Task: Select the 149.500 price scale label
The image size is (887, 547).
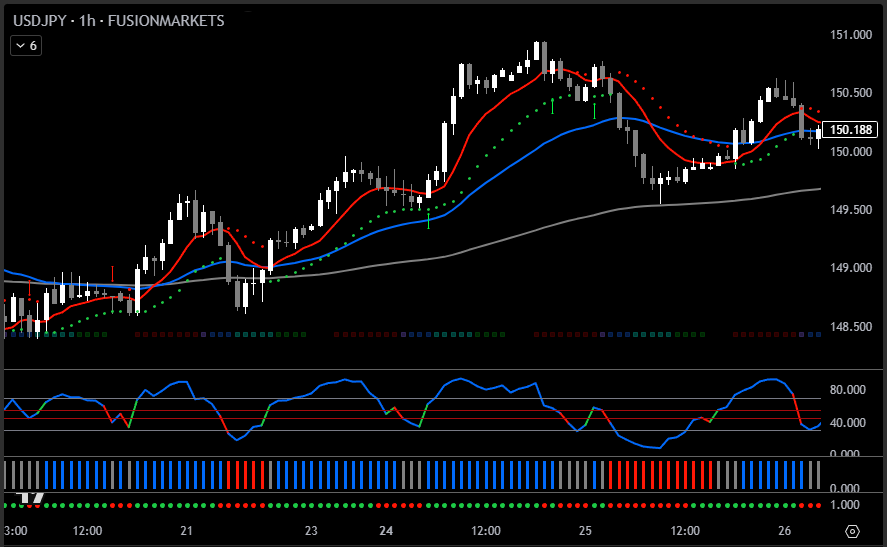Action: [851, 210]
